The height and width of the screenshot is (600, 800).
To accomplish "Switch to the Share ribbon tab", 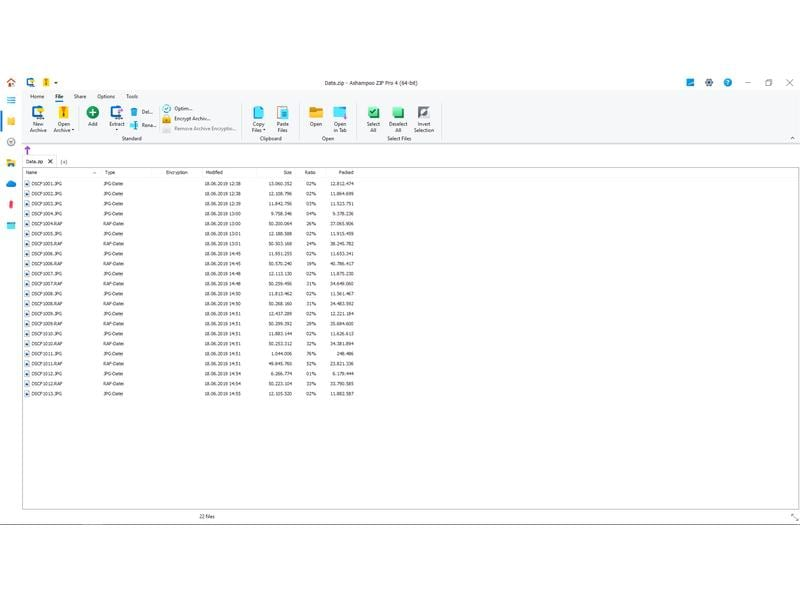I will (x=80, y=96).
